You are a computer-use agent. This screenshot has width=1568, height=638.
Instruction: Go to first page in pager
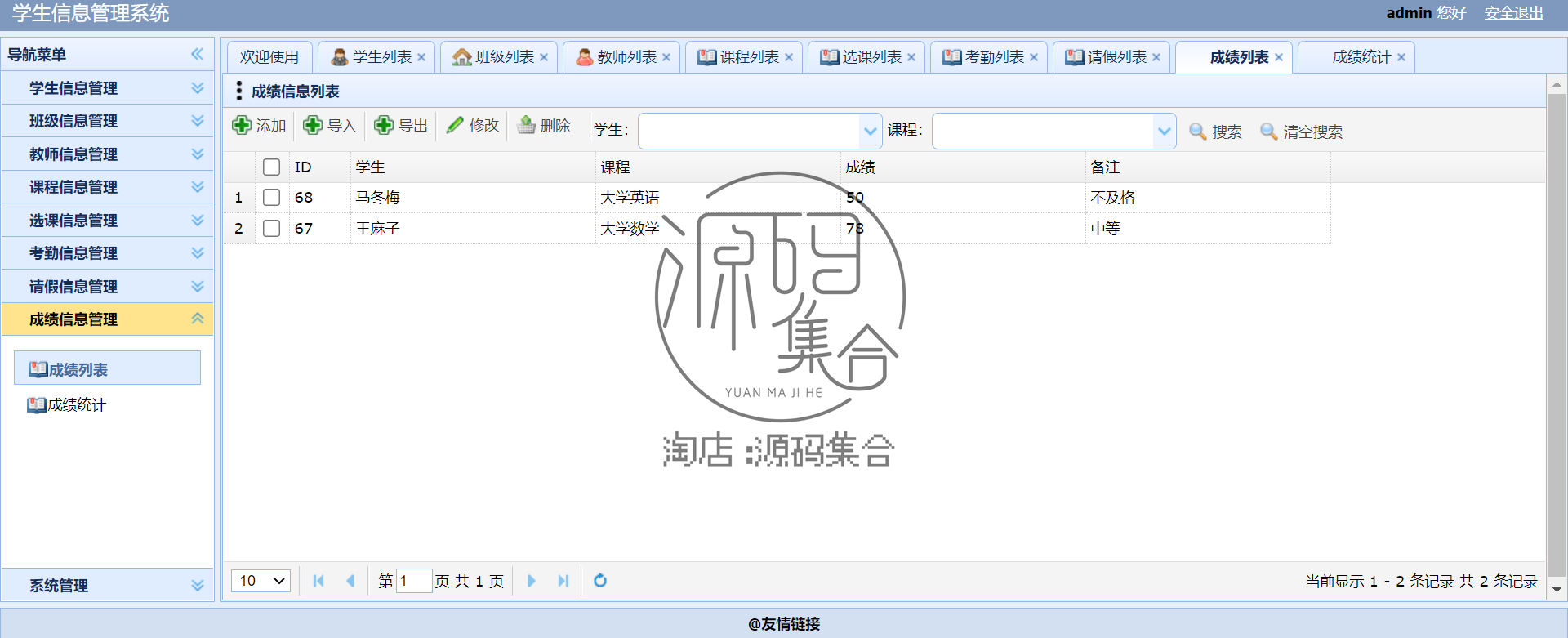pyautogui.click(x=318, y=581)
